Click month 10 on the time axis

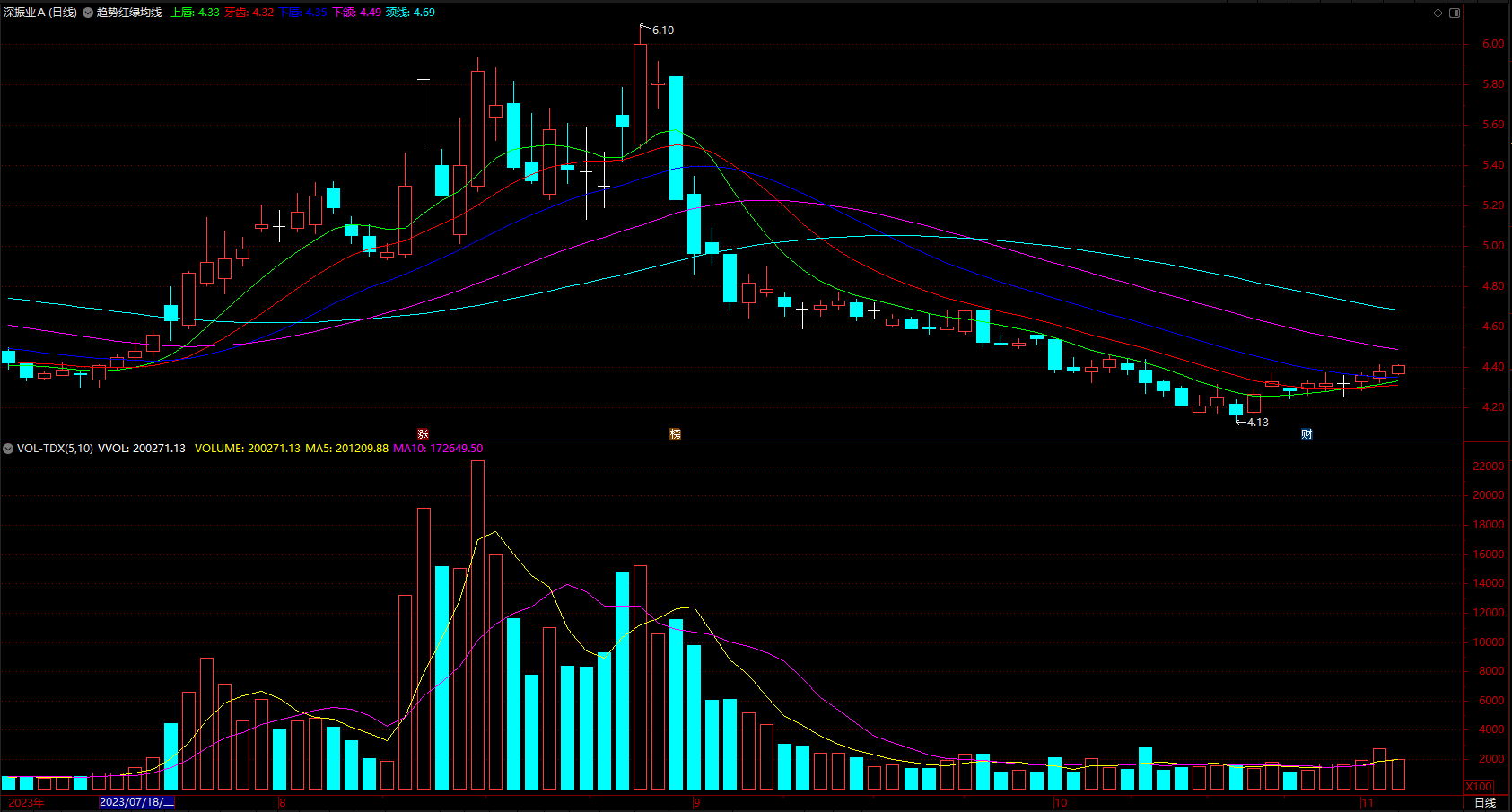(1062, 803)
